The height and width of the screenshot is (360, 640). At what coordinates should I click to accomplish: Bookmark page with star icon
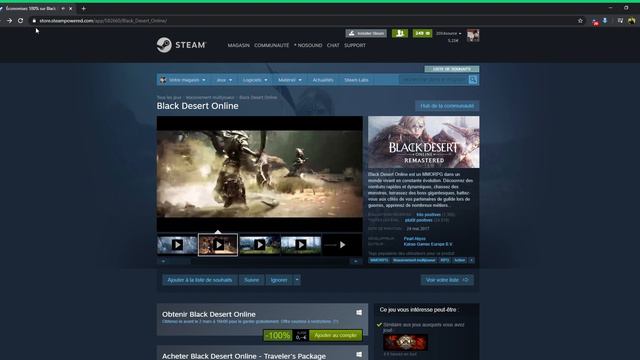pyautogui.click(x=580, y=20)
